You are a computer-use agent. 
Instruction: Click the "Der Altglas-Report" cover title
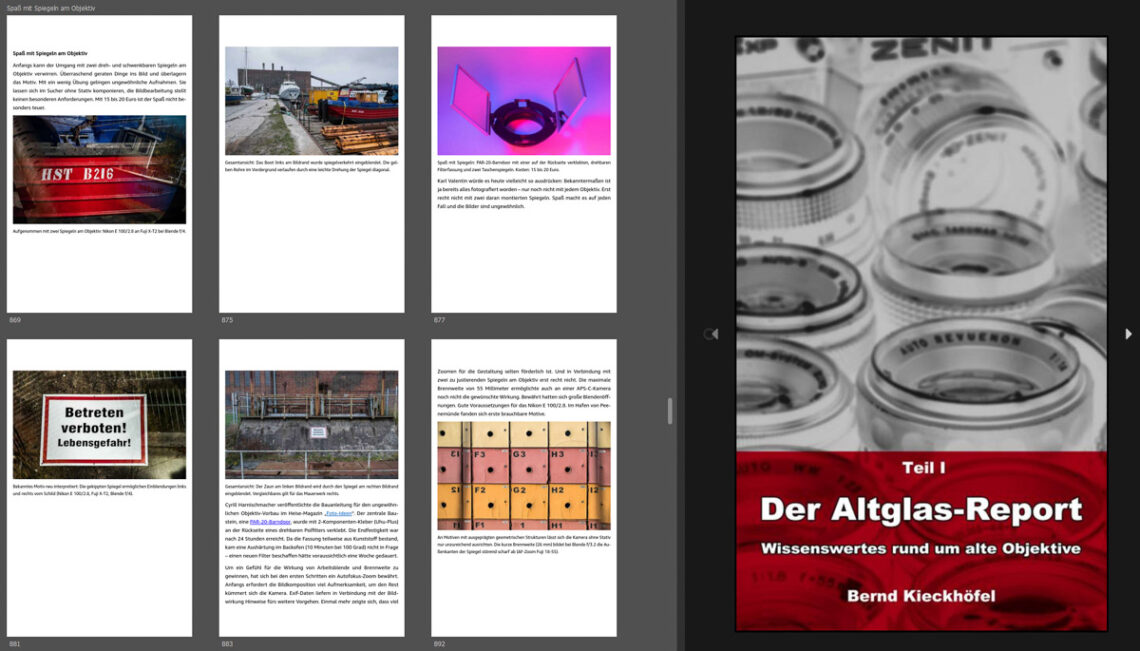pyautogui.click(x=921, y=510)
